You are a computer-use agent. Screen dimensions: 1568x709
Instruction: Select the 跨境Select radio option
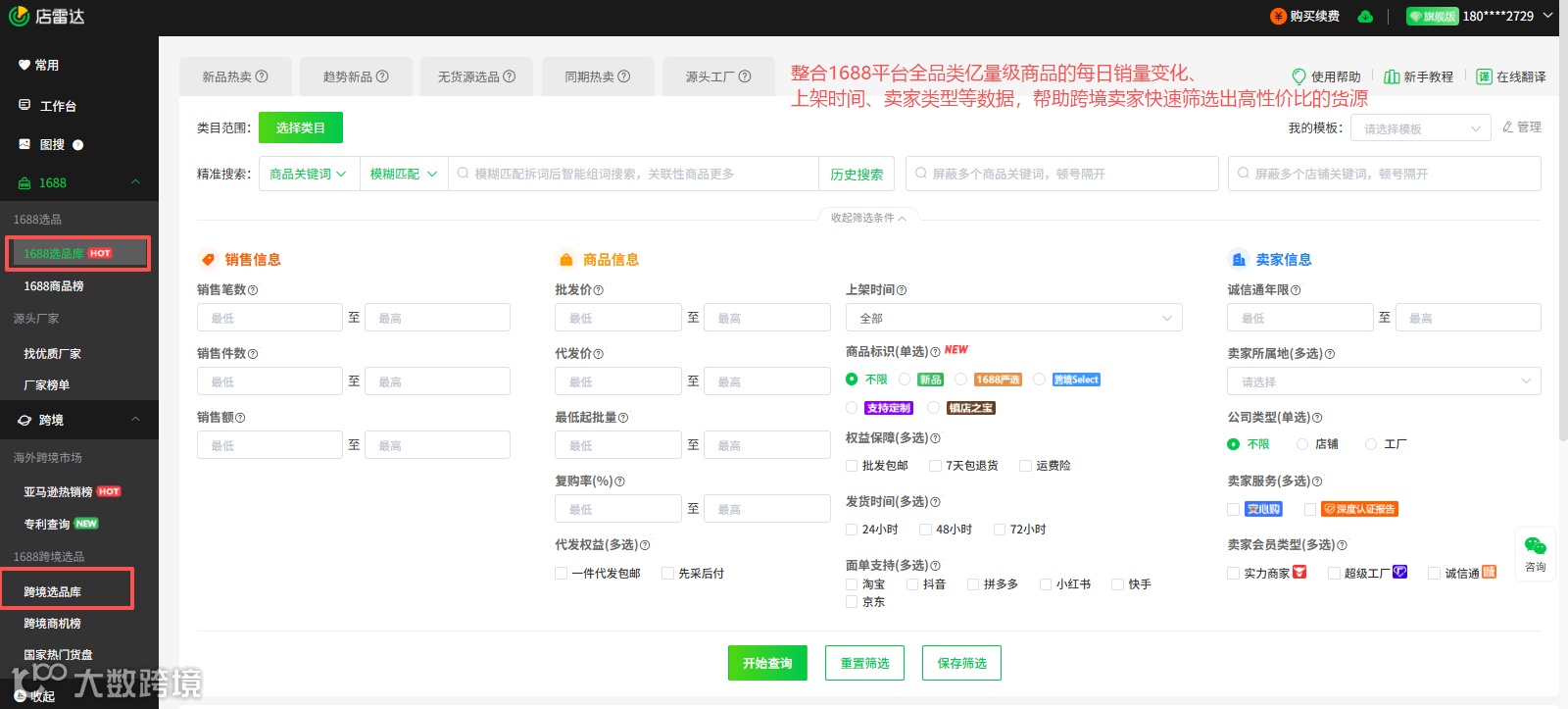click(x=1039, y=380)
